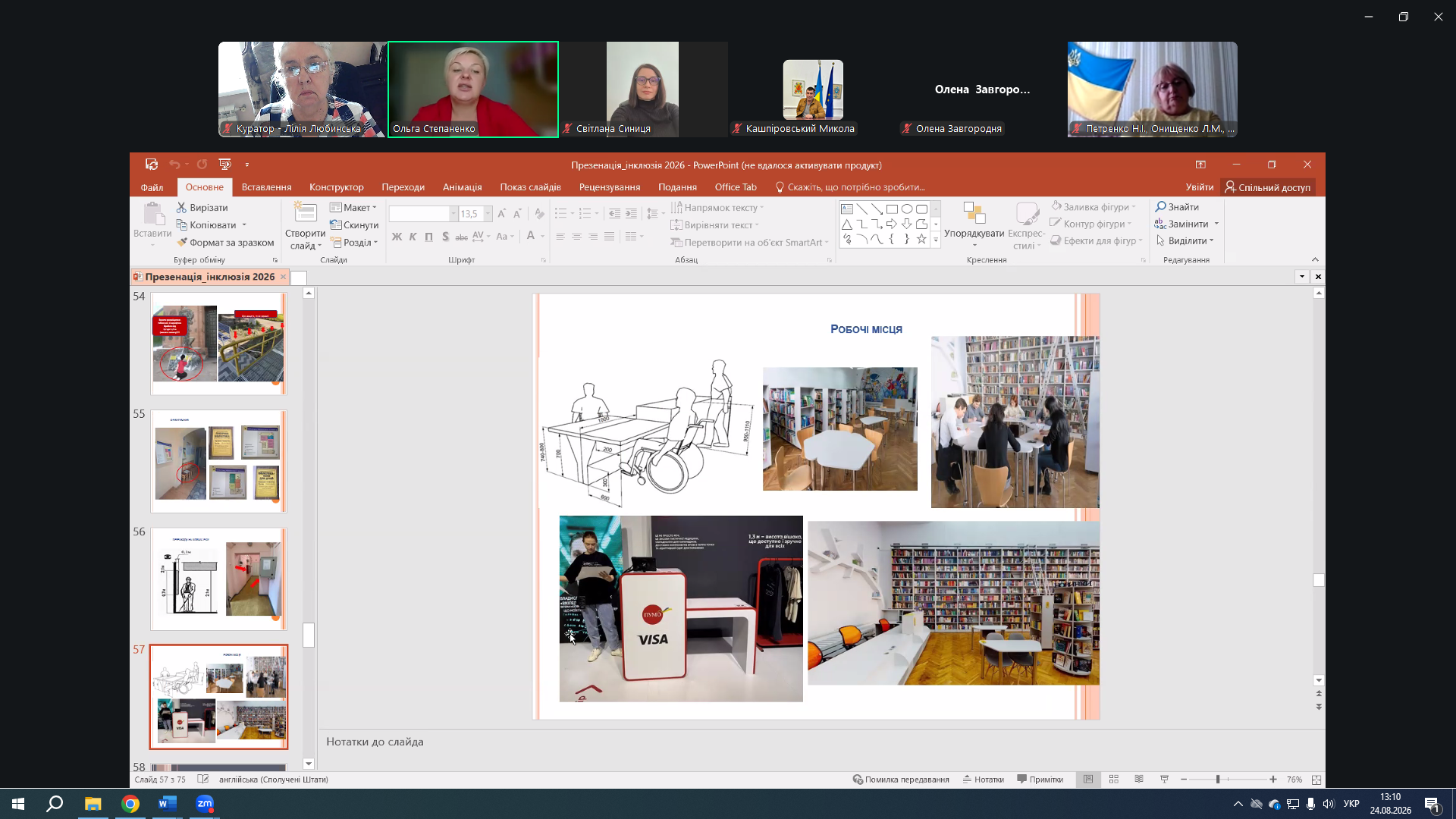Apply underline (П) formatting
Image resolution: width=1456 pixels, height=819 pixels.
(x=429, y=237)
